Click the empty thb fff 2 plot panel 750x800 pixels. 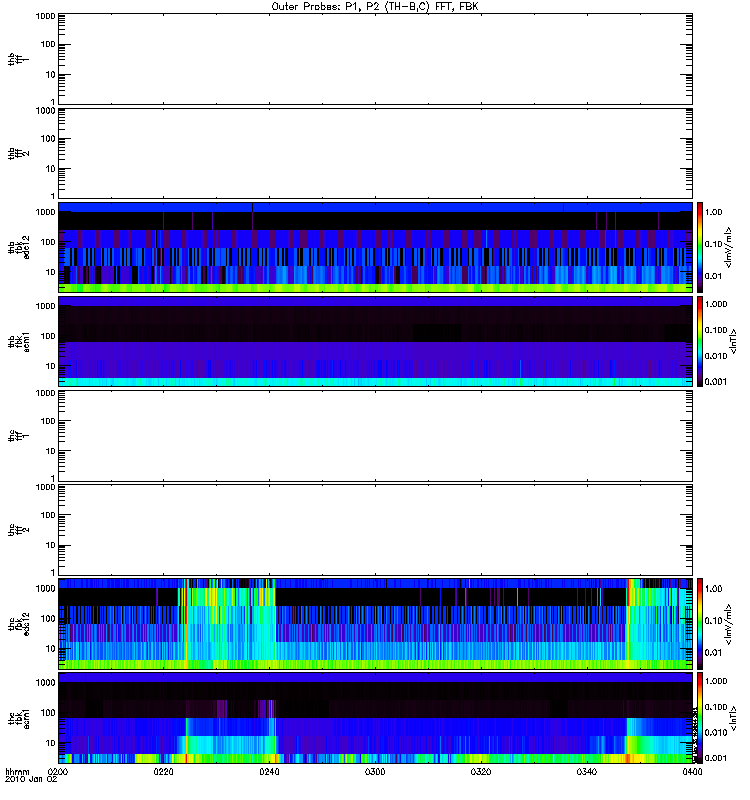click(375, 154)
